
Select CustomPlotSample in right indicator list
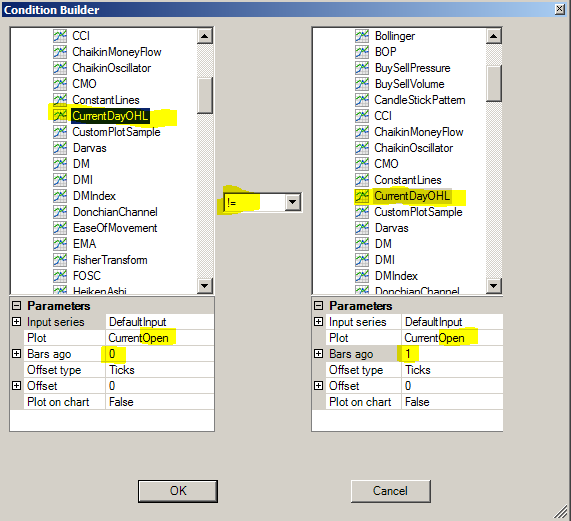pos(418,212)
